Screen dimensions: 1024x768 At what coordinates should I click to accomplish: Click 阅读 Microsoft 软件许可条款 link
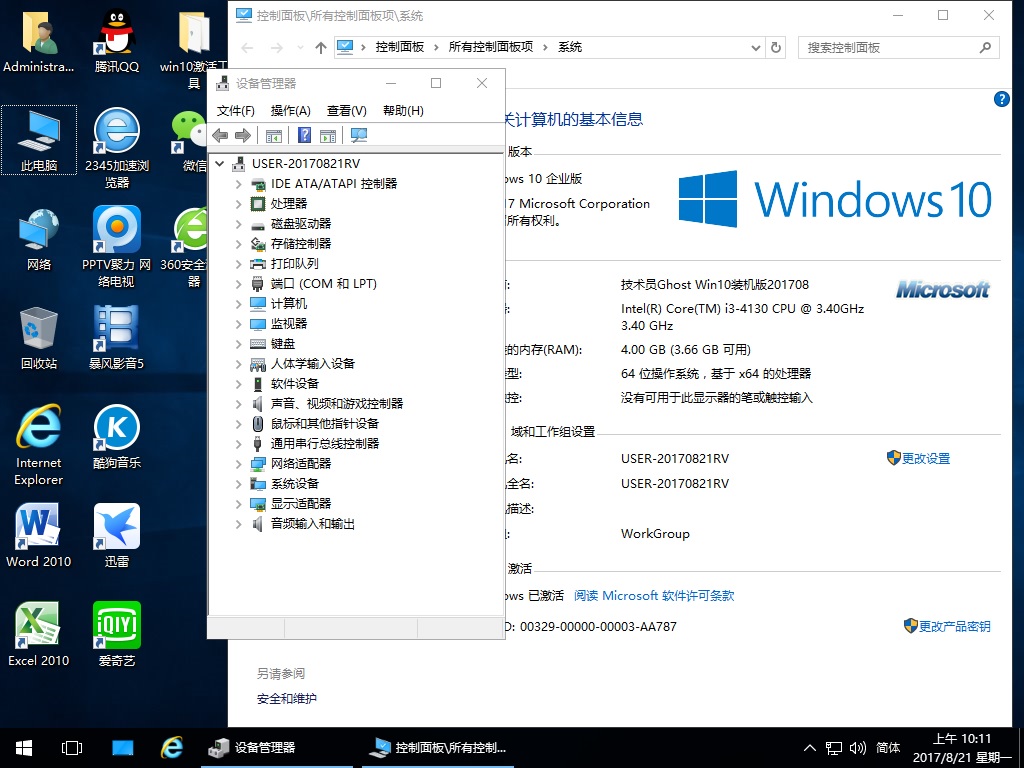[654, 595]
